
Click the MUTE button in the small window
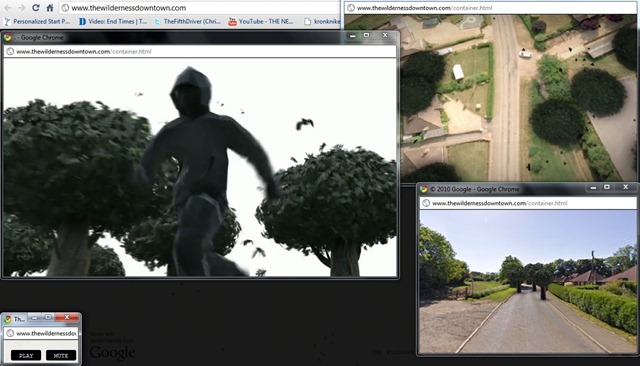[x=61, y=355]
